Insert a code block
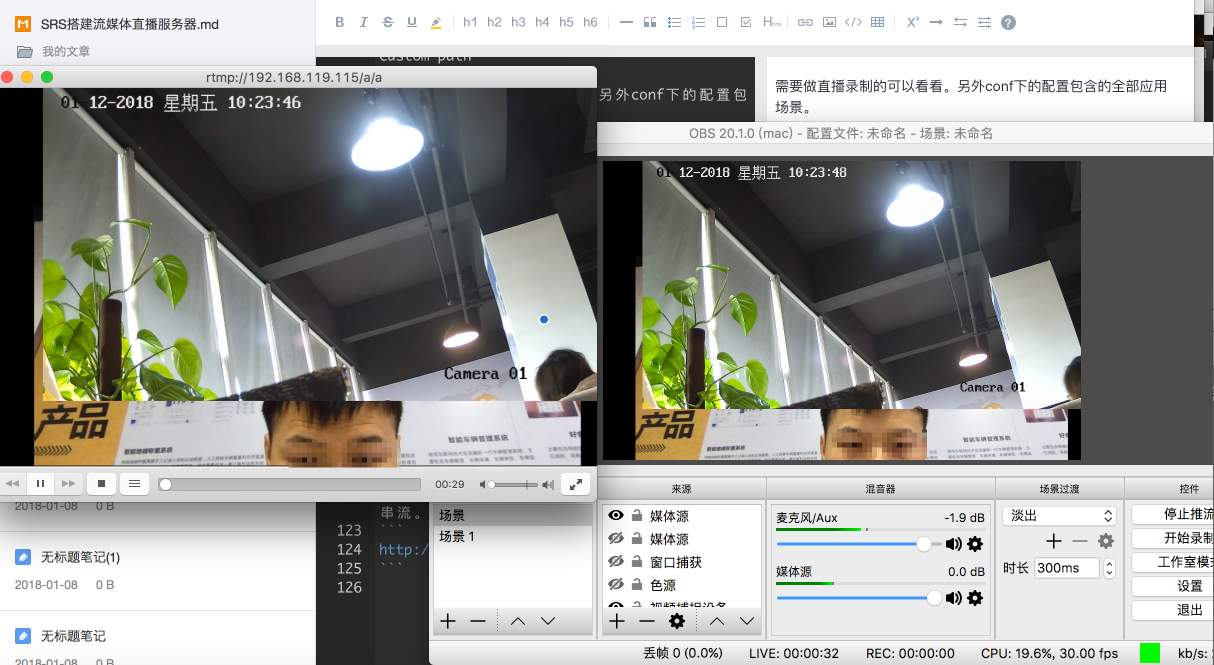Viewport: 1214px width, 665px height. [x=853, y=22]
